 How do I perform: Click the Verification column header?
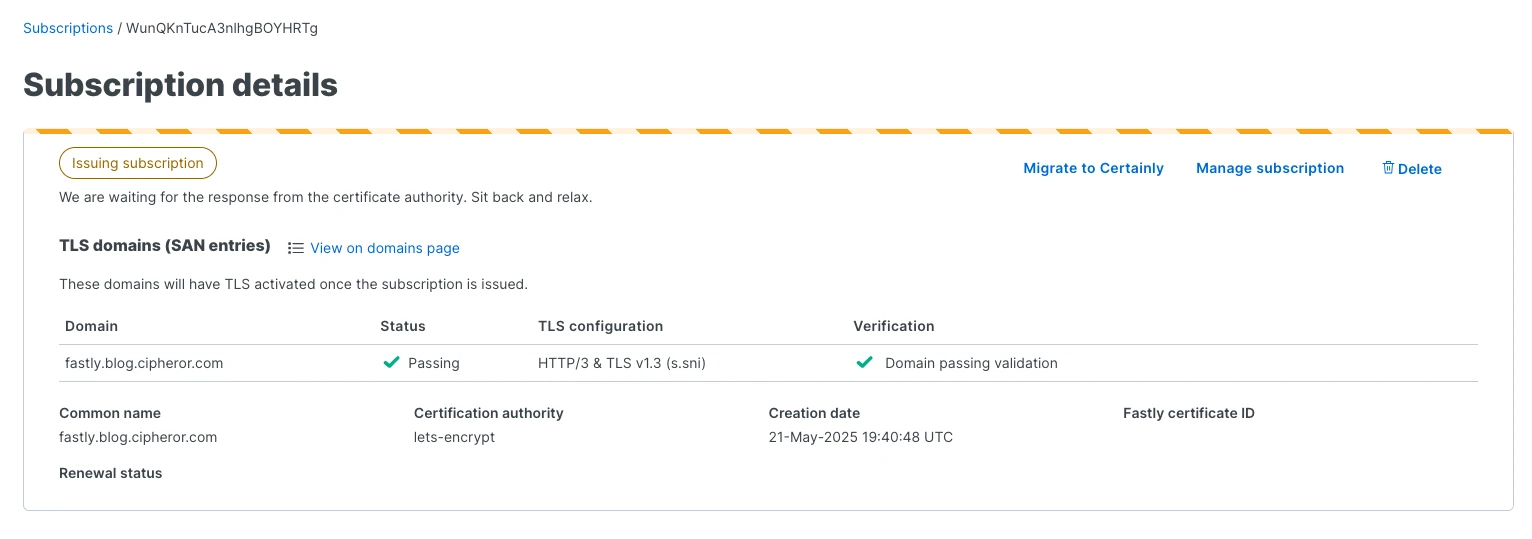click(x=893, y=326)
